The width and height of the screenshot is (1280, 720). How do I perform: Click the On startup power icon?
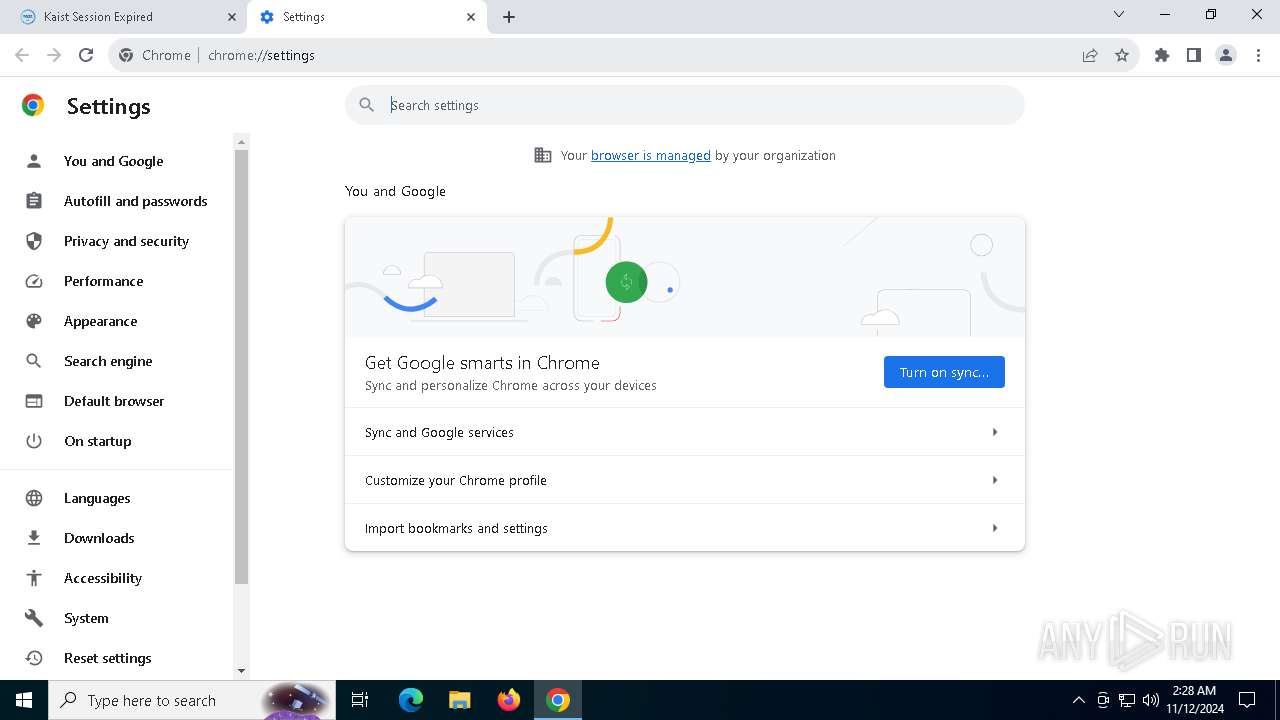pos(34,441)
